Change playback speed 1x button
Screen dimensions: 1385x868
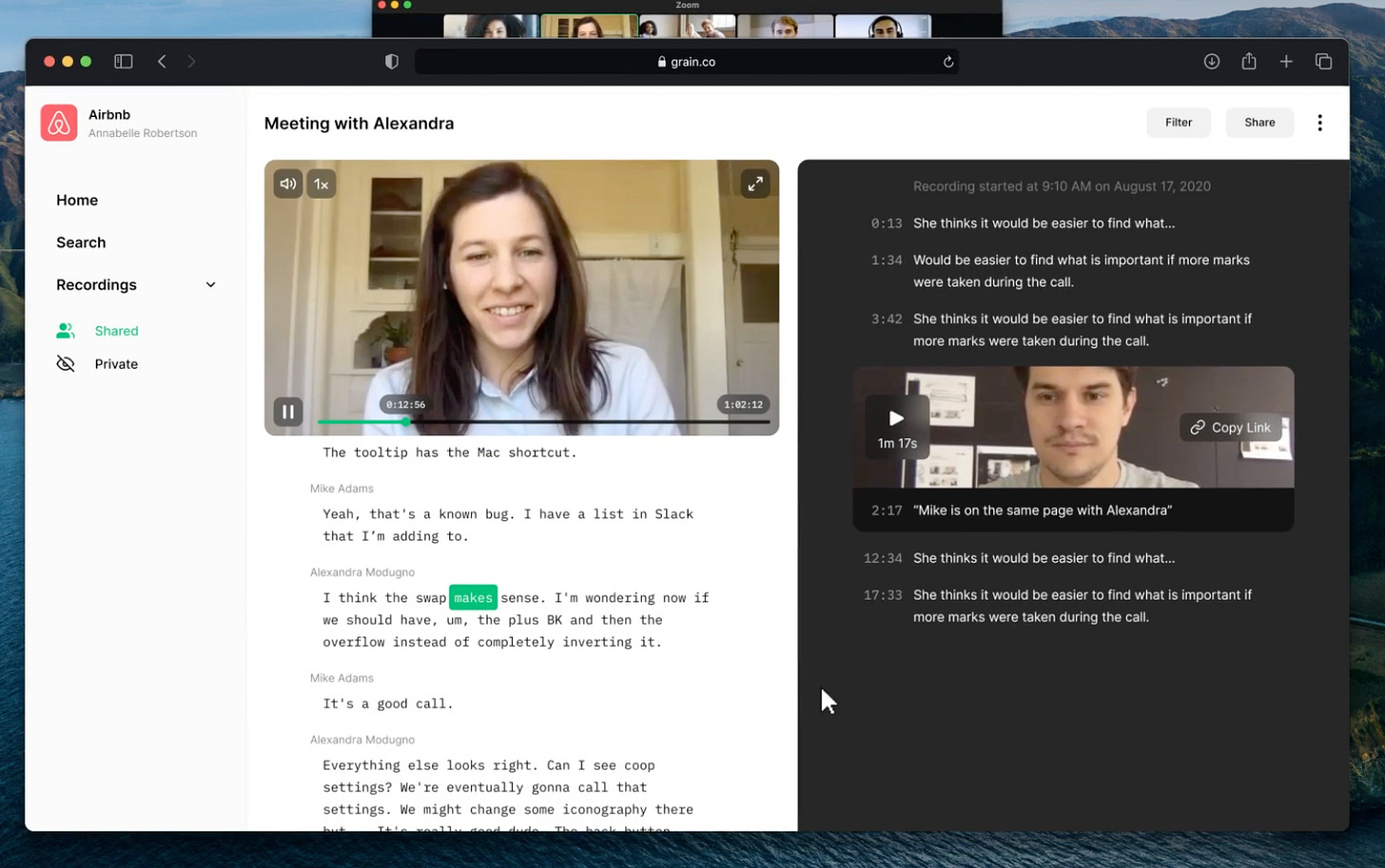pyautogui.click(x=322, y=183)
